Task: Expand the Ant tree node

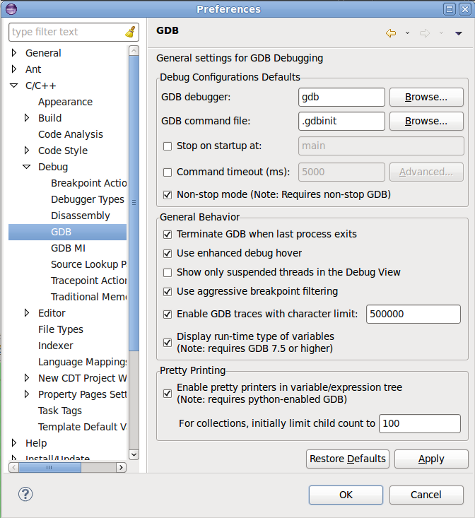Action: pos(14,69)
